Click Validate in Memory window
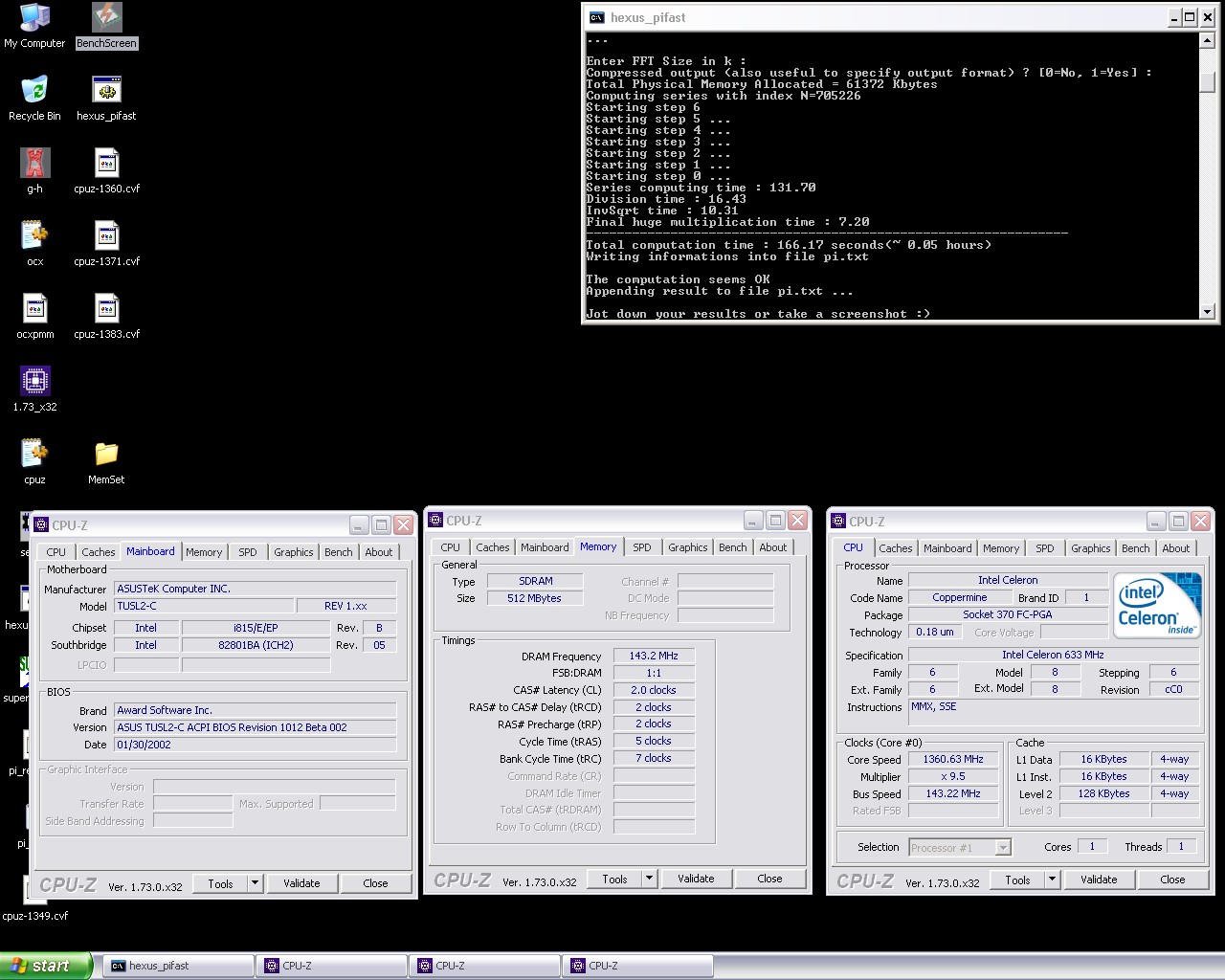 (x=696, y=879)
